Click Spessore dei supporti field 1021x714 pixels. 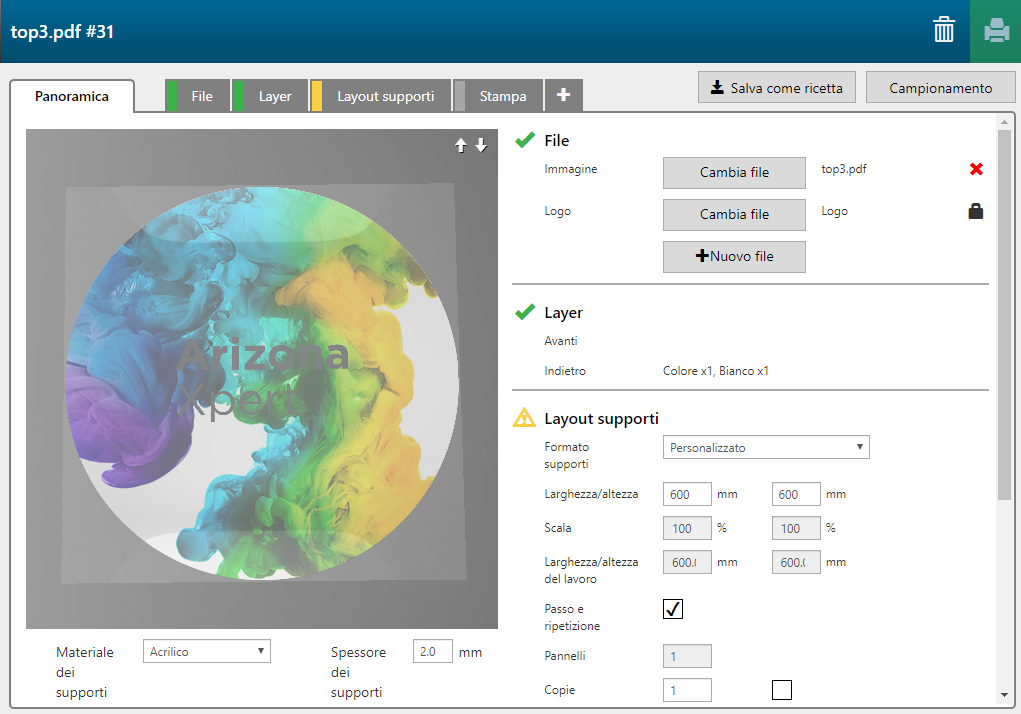pyautogui.click(x=432, y=652)
